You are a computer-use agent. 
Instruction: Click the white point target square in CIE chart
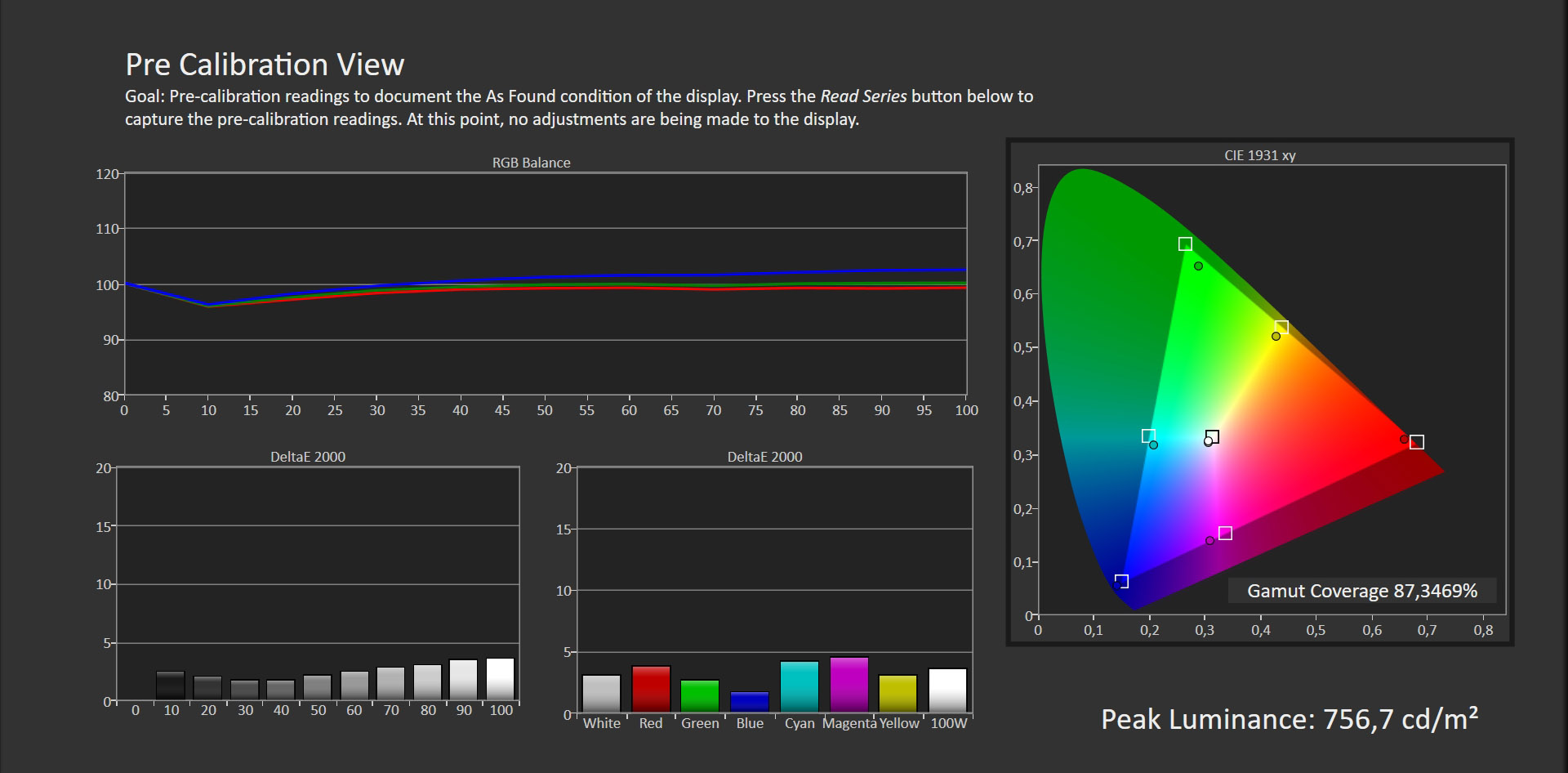coord(1213,436)
